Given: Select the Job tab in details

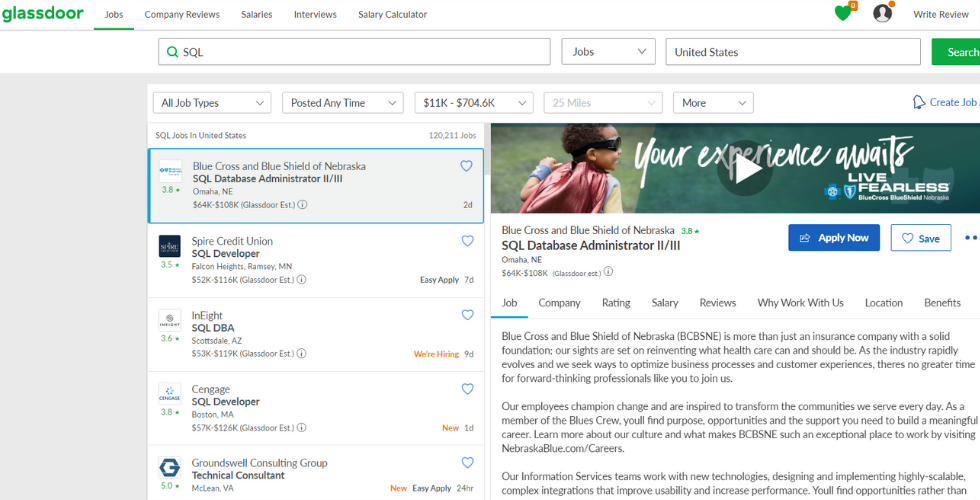Looking at the screenshot, I should (x=509, y=303).
